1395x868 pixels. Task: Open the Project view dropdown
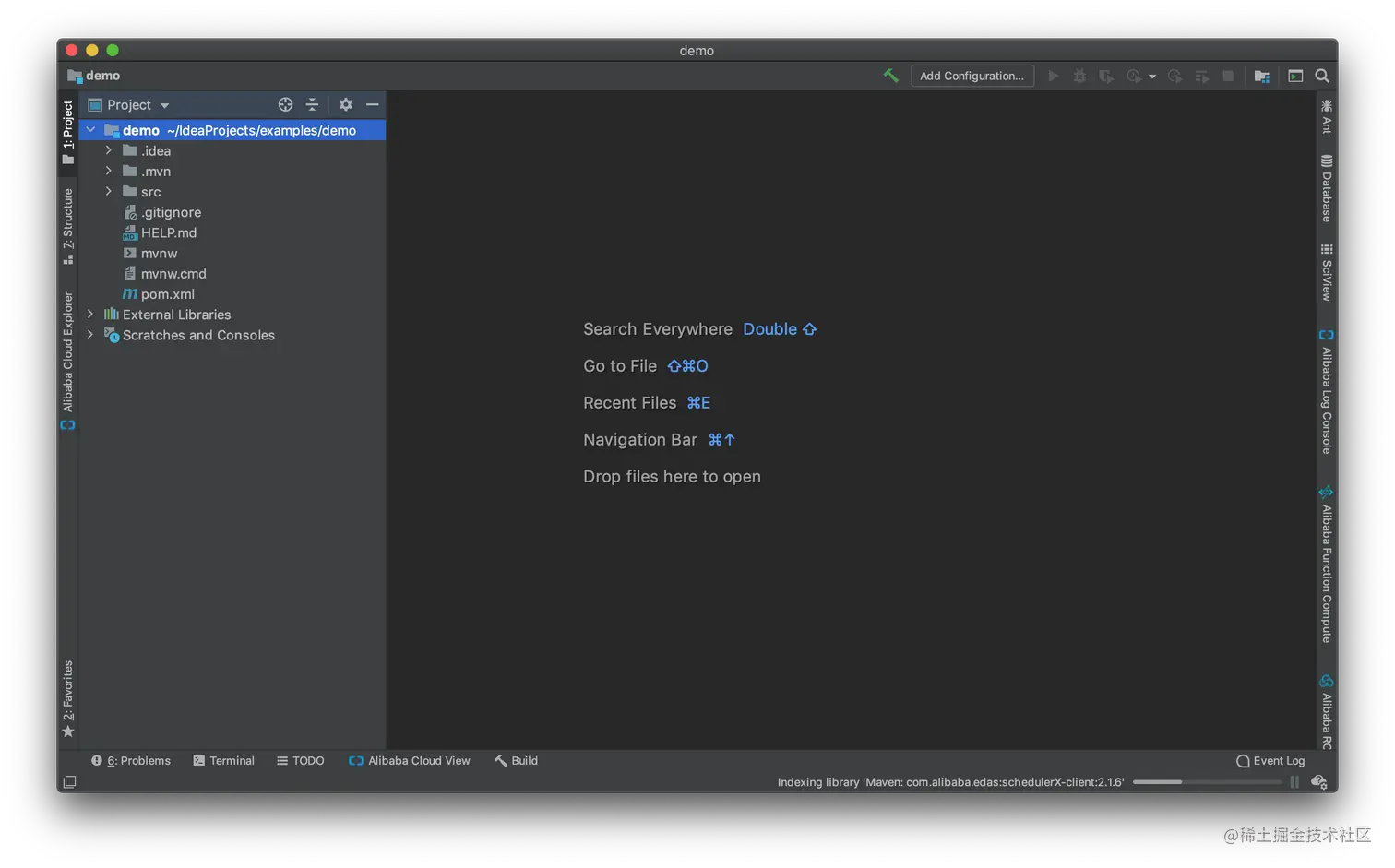click(x=164, y=105)
